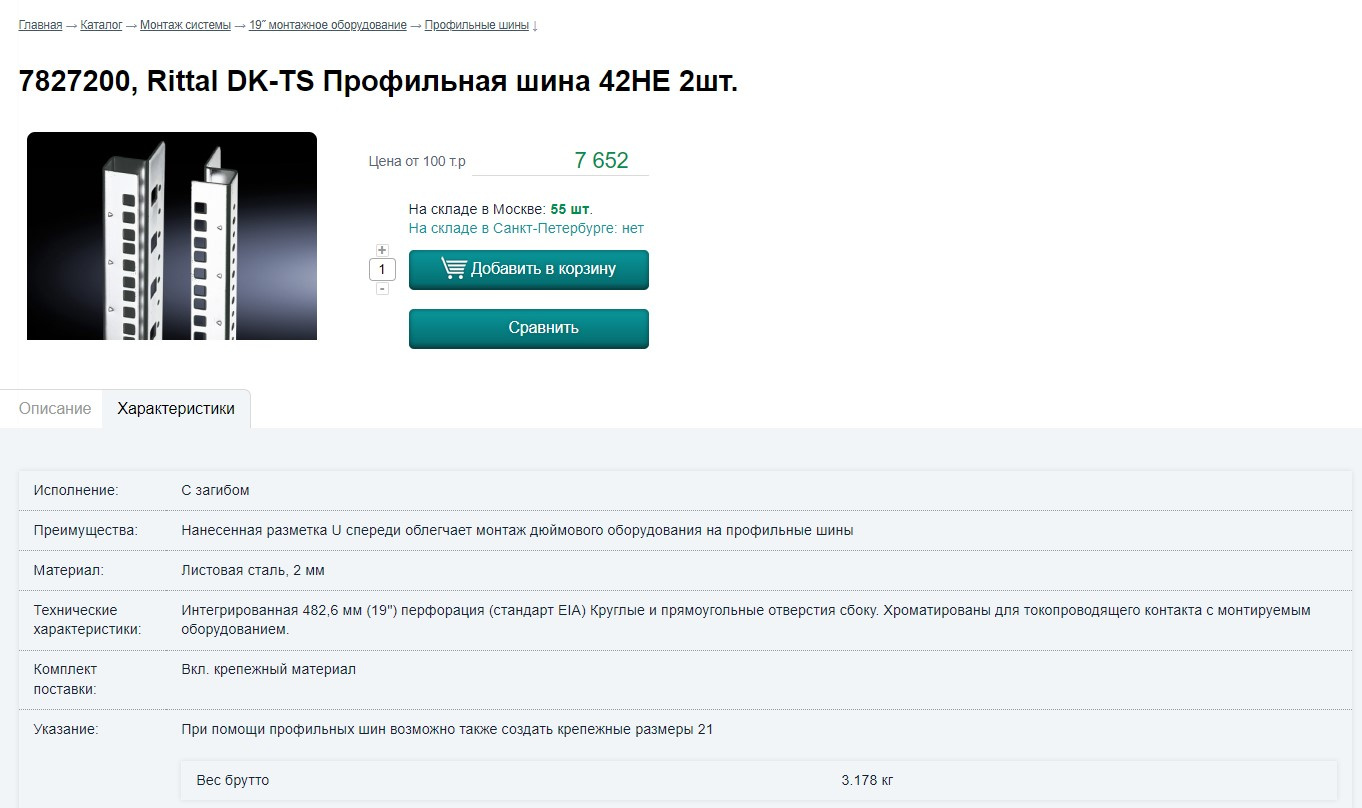Open the Монтаж системы breadcrumb

click(185, 25)
